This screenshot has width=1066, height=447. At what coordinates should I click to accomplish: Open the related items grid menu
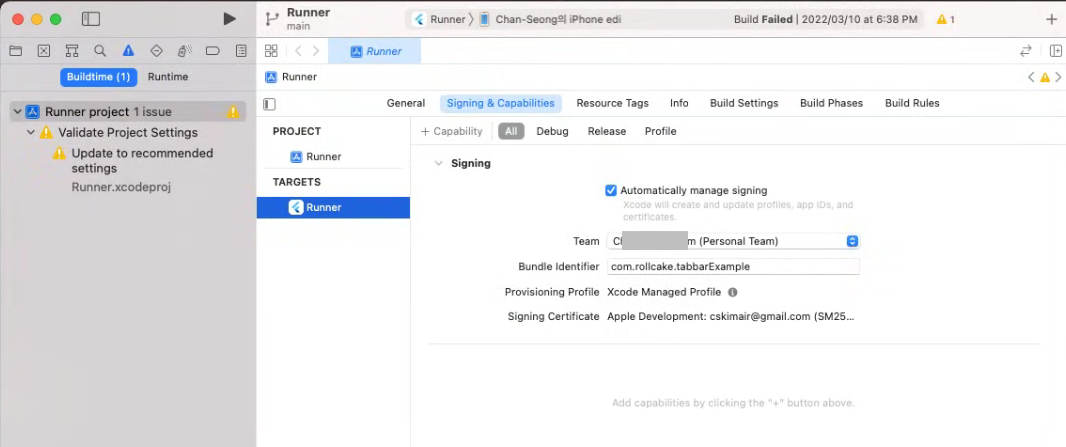pyautogui.click(x=271, y=51)
